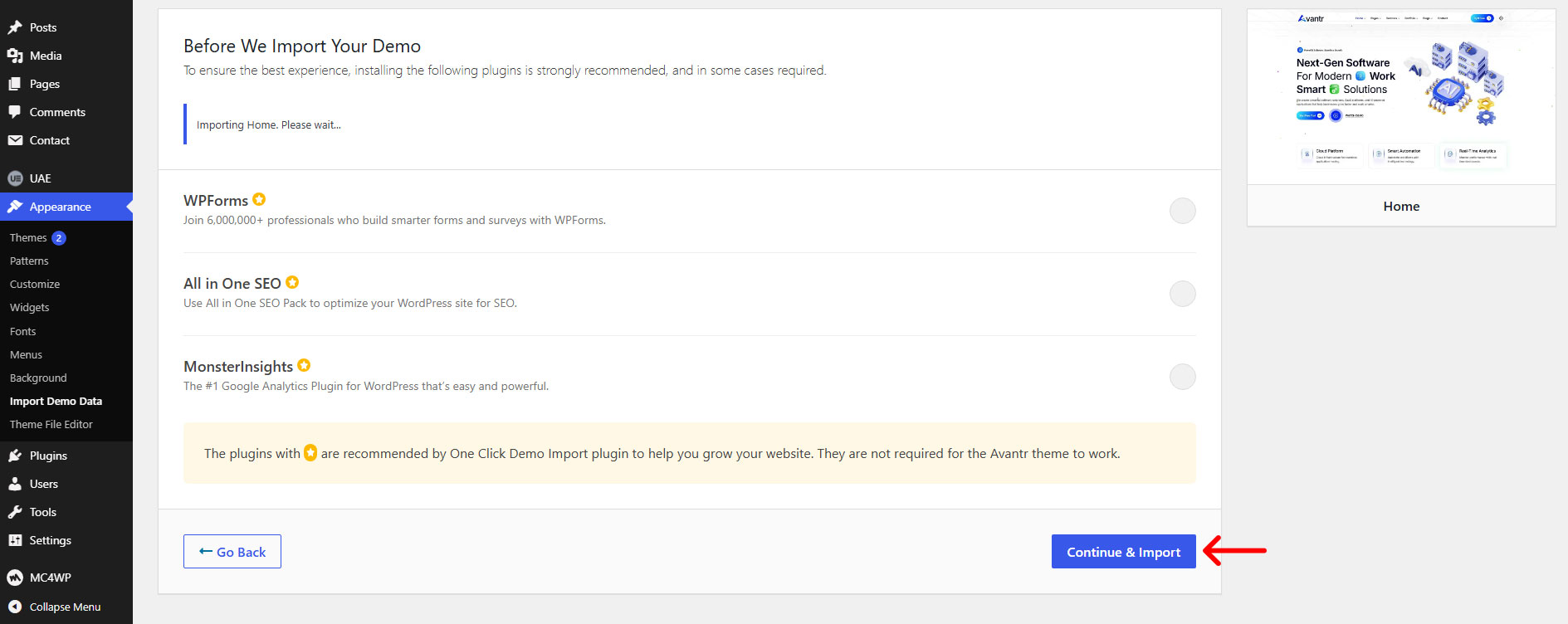Check the MonsterInsights plugin checkbox
Screen dimensions: 1568x624
point(1183,377)
